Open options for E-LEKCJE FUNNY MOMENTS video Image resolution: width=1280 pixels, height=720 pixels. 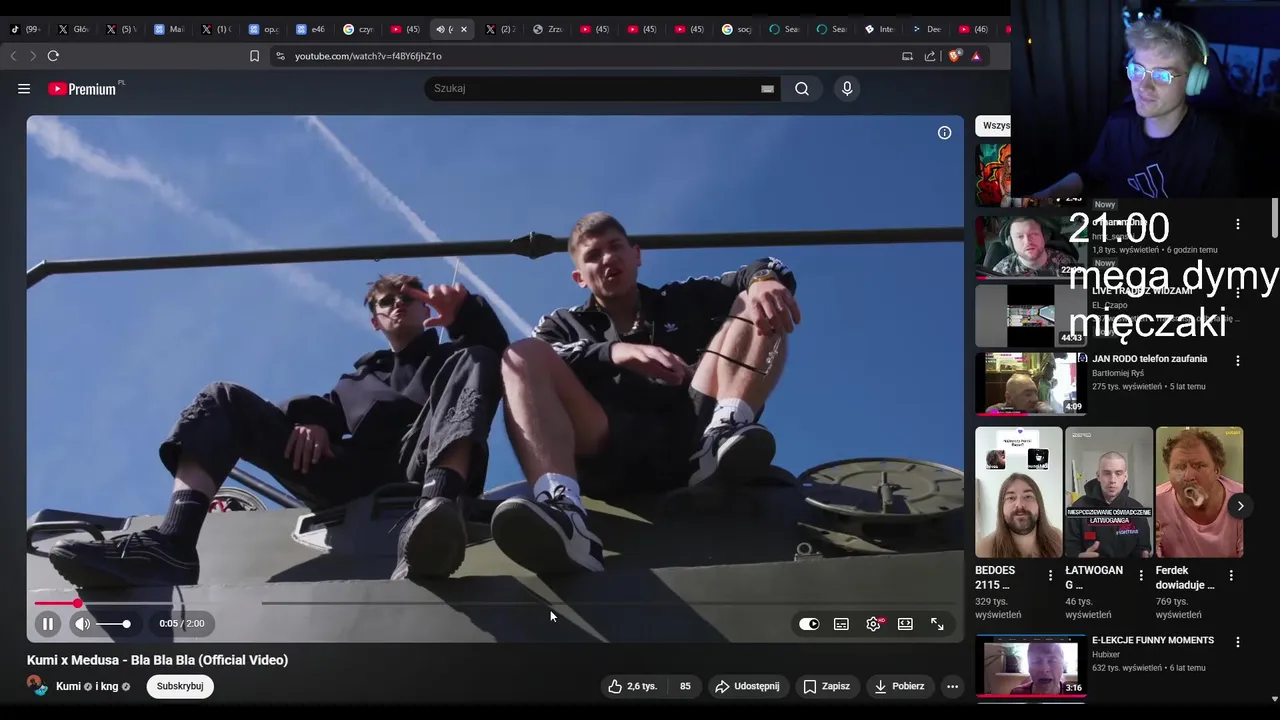coord(1238,642)
